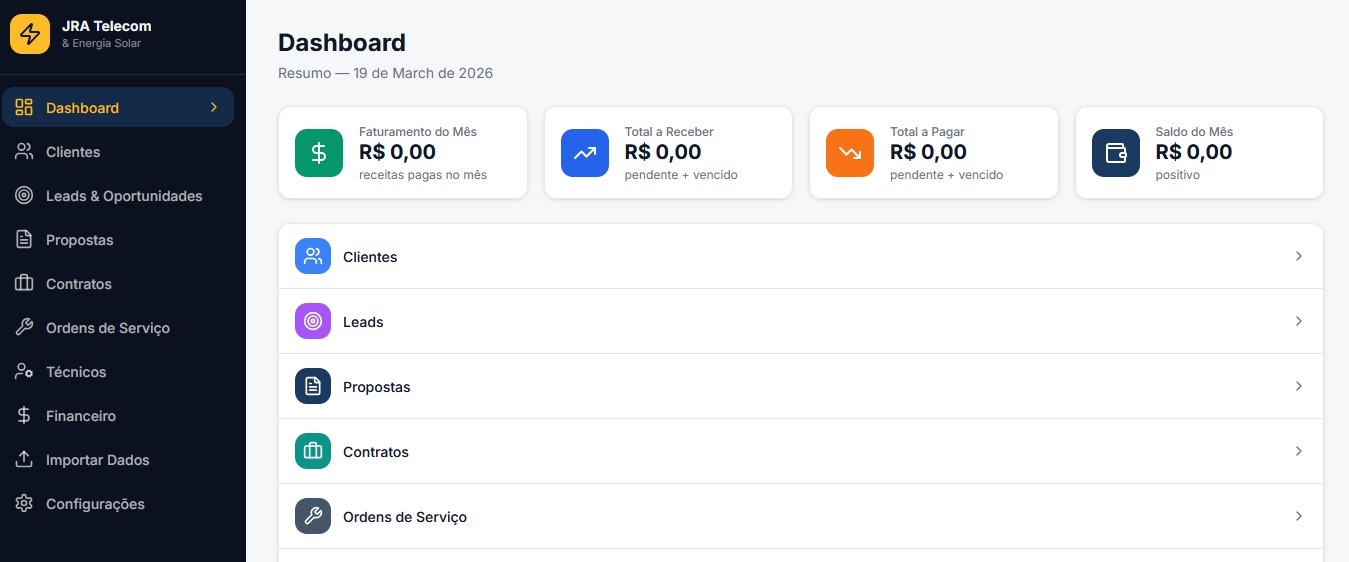Select the Total a Pagar summary card

click(934, 153)
